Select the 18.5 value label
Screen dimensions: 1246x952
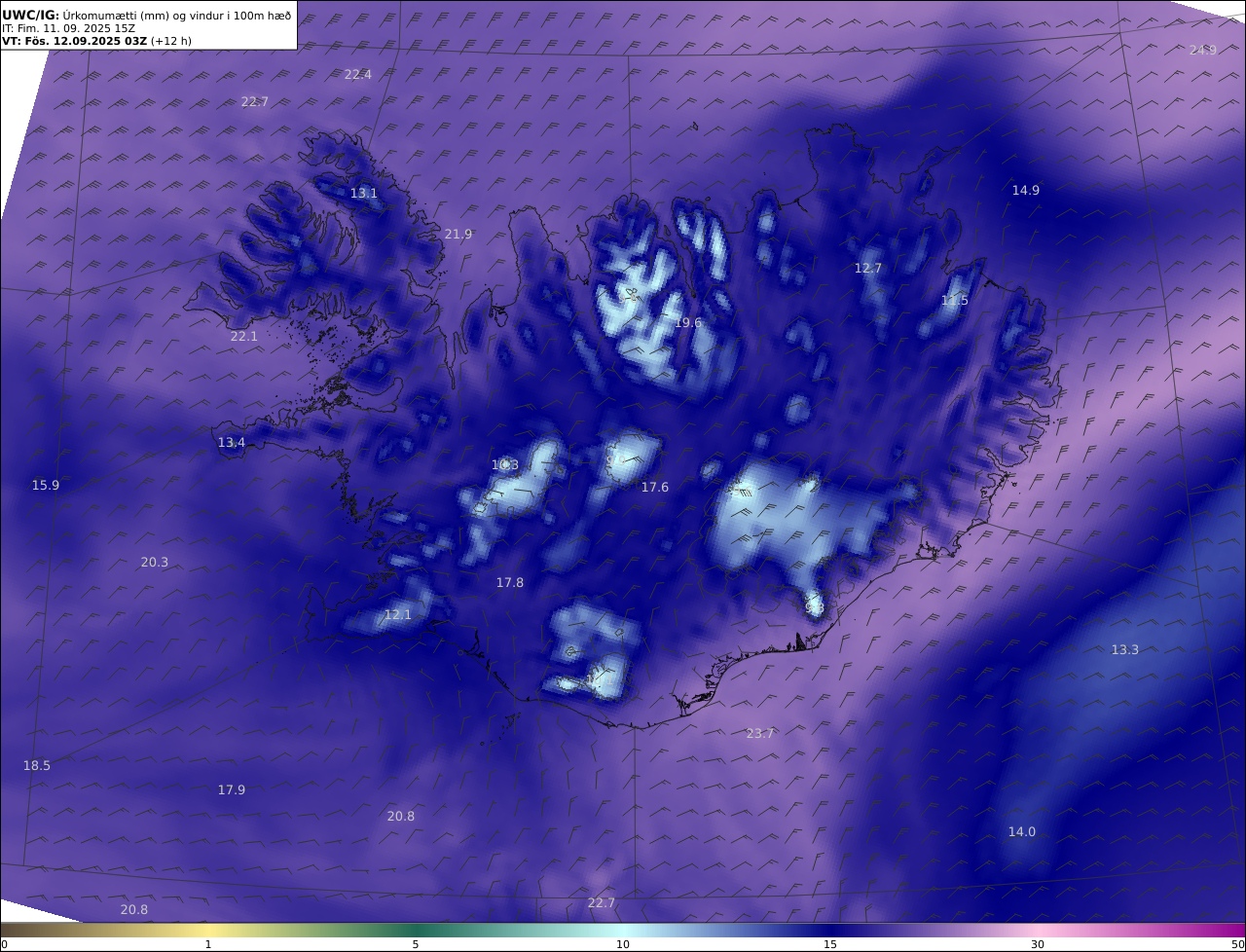[37, 765]
